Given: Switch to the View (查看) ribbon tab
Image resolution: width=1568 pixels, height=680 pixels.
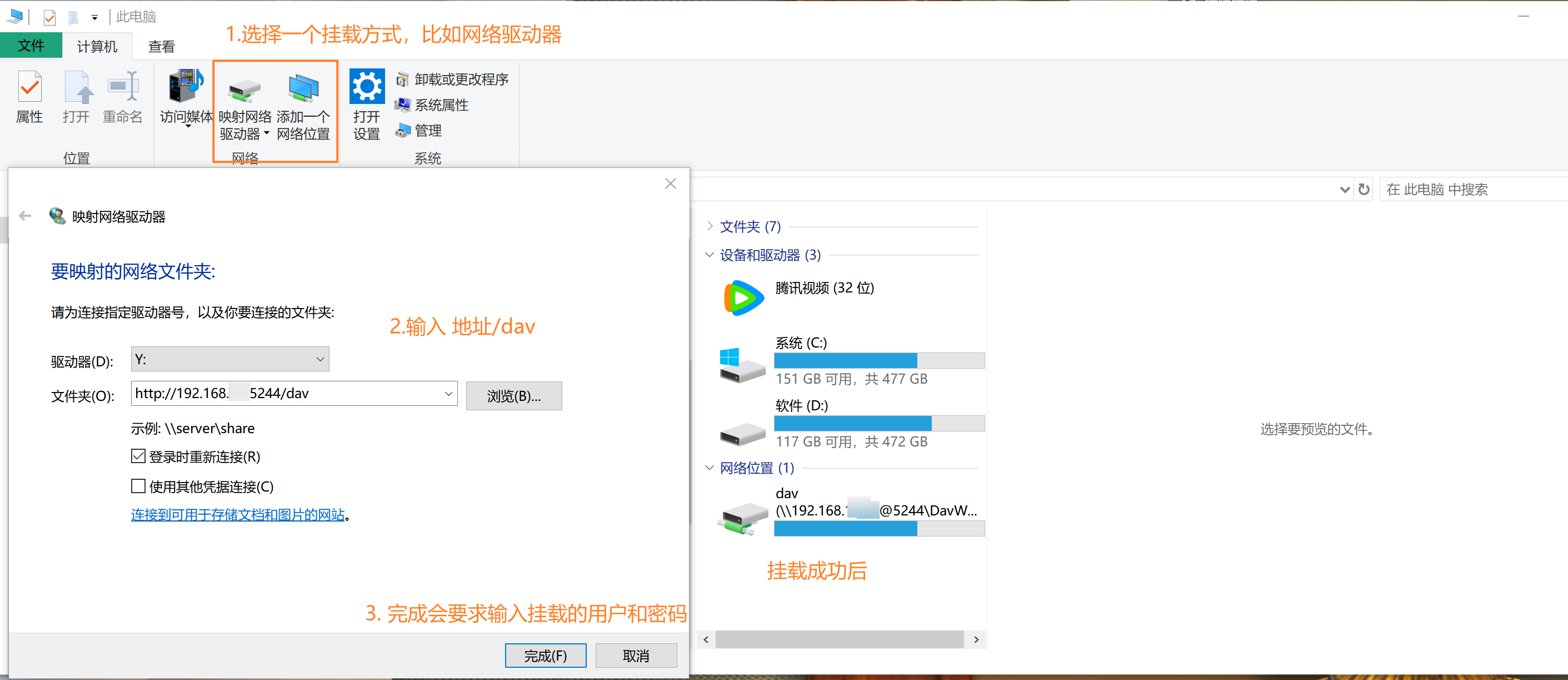Looking at the screenshot, I should click(161, 46).
